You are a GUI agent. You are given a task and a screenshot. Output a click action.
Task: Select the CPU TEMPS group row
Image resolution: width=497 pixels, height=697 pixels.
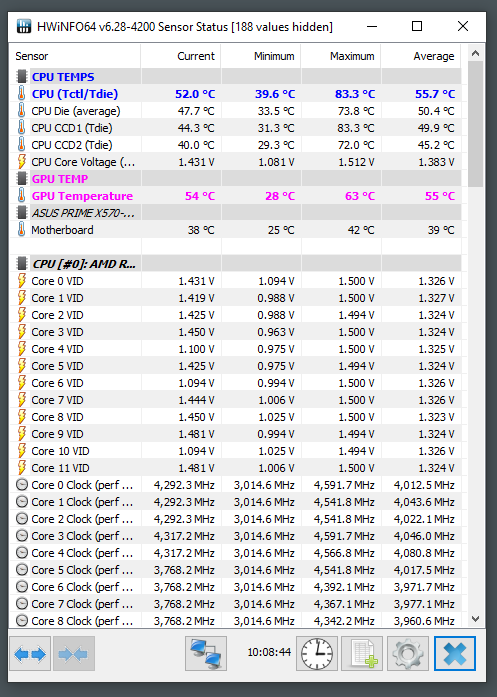click(x=235, y=76)
